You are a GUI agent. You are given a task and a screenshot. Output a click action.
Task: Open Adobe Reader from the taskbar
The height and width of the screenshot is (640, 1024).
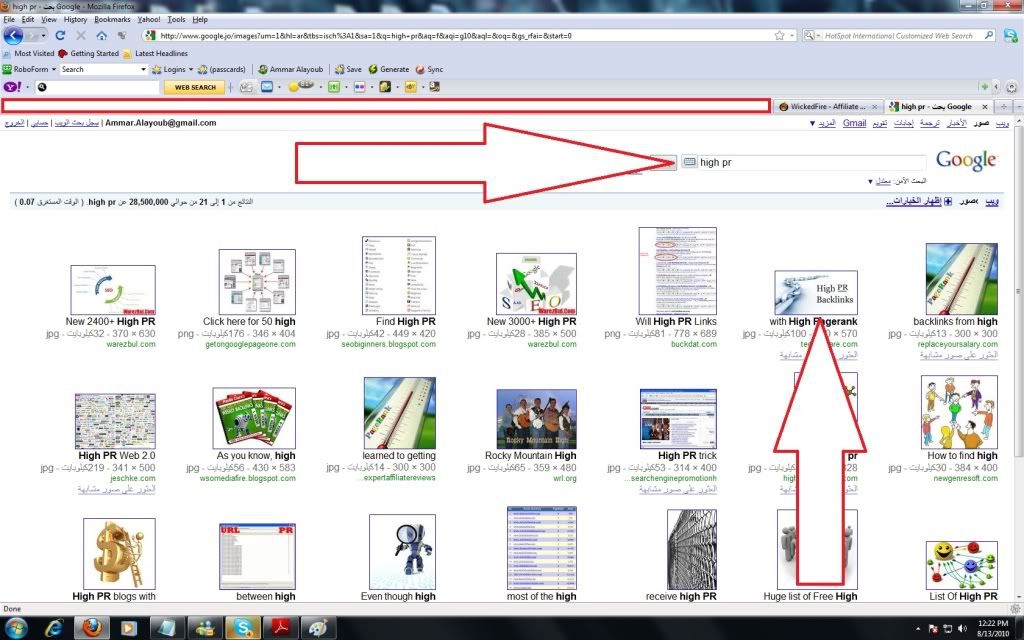pos(281,628)
